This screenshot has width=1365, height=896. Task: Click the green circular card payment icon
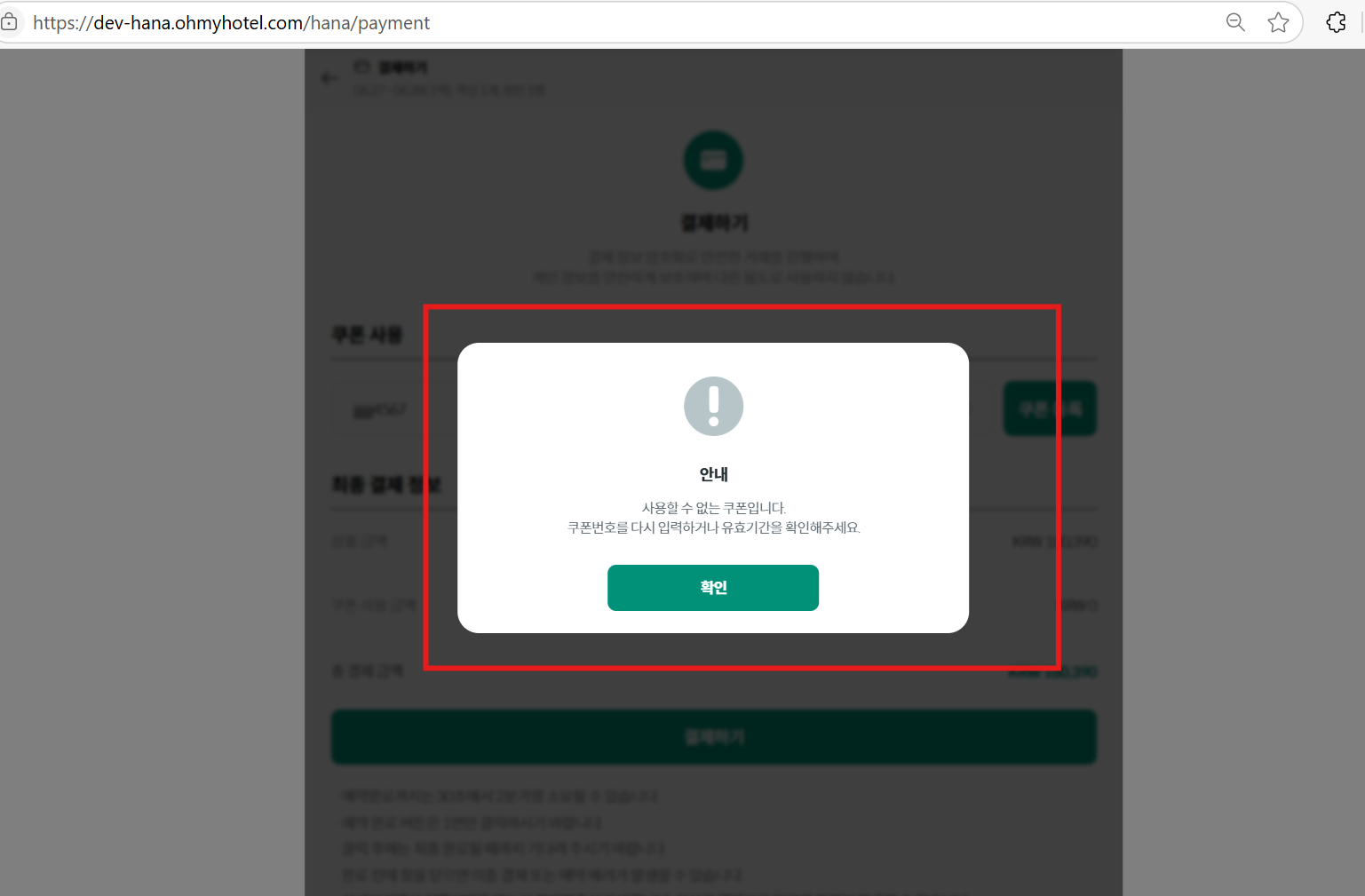click(x=713, y=160)
